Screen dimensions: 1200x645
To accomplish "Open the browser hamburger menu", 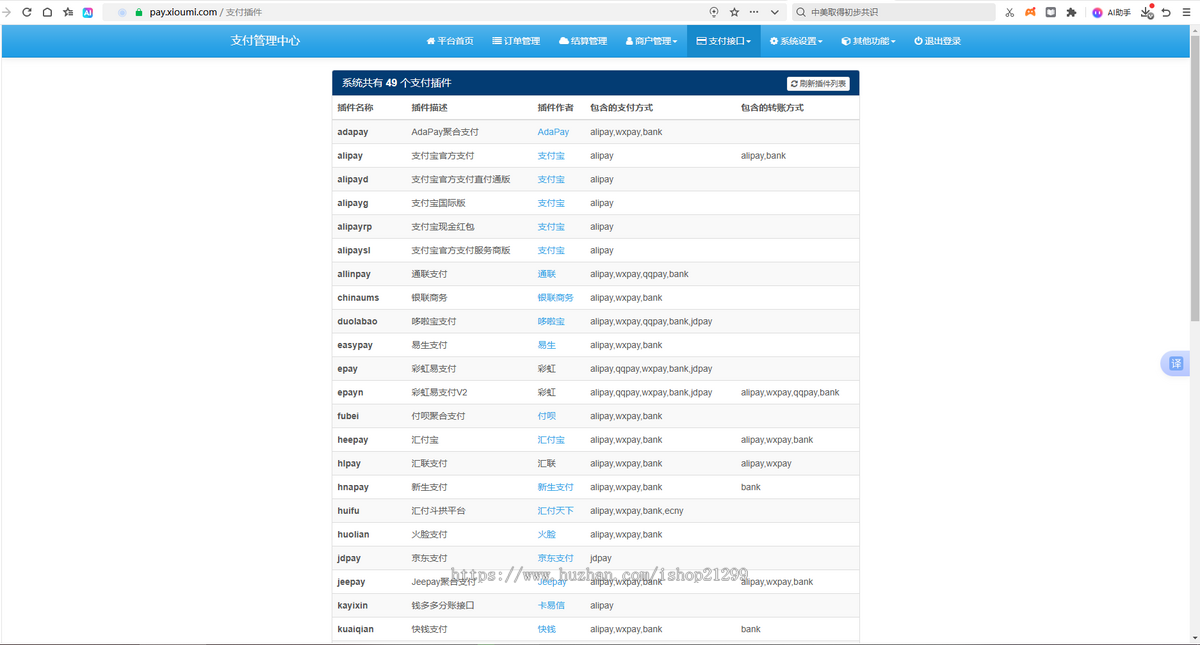I will coord(1186,12).
